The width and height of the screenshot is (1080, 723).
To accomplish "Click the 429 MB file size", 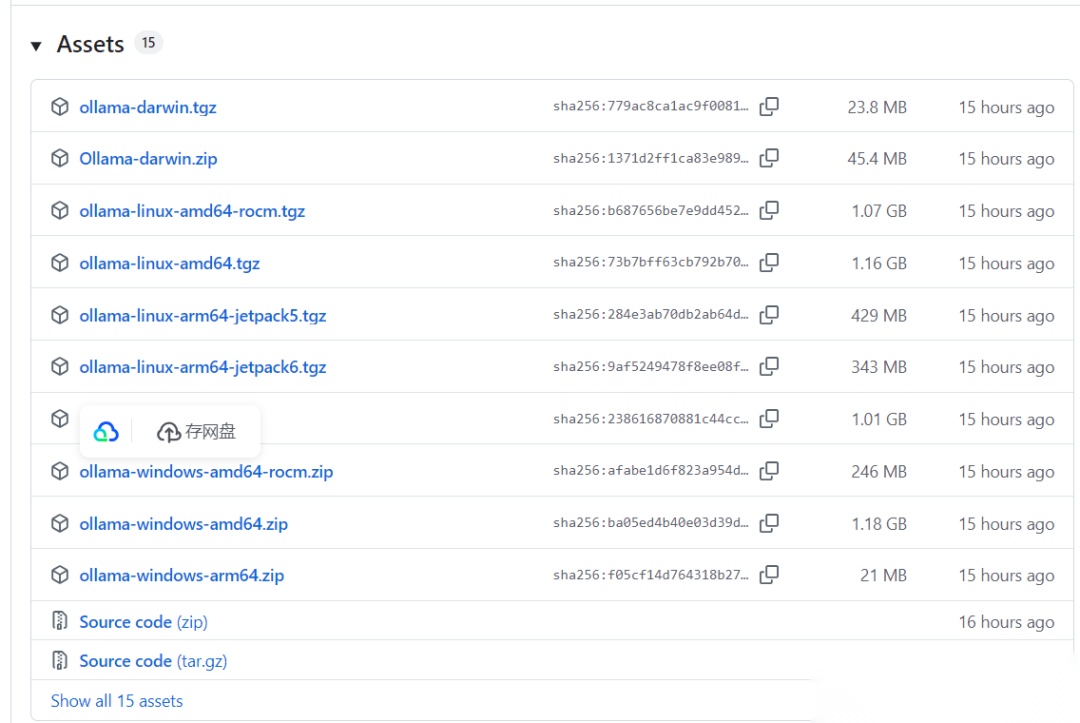I will tap(879, 316).
